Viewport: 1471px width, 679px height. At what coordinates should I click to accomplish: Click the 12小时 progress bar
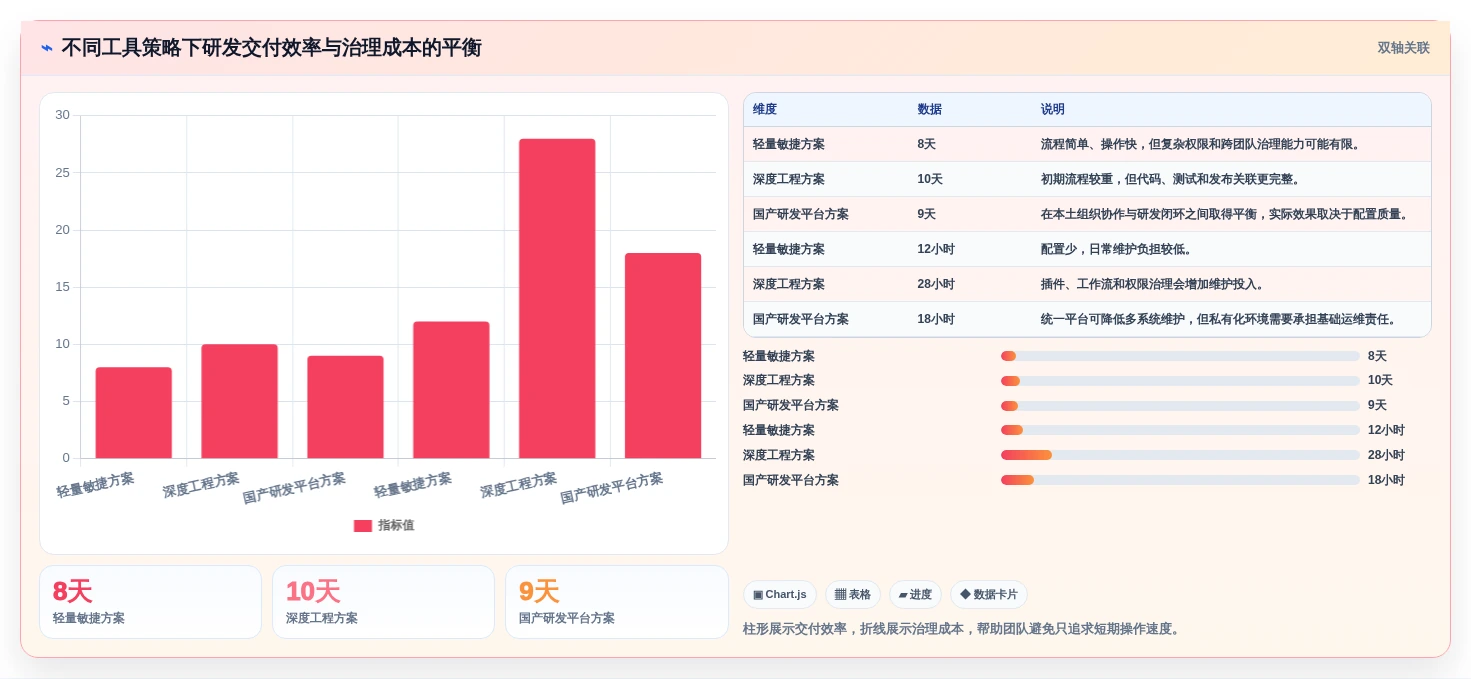pos(1180,430)
